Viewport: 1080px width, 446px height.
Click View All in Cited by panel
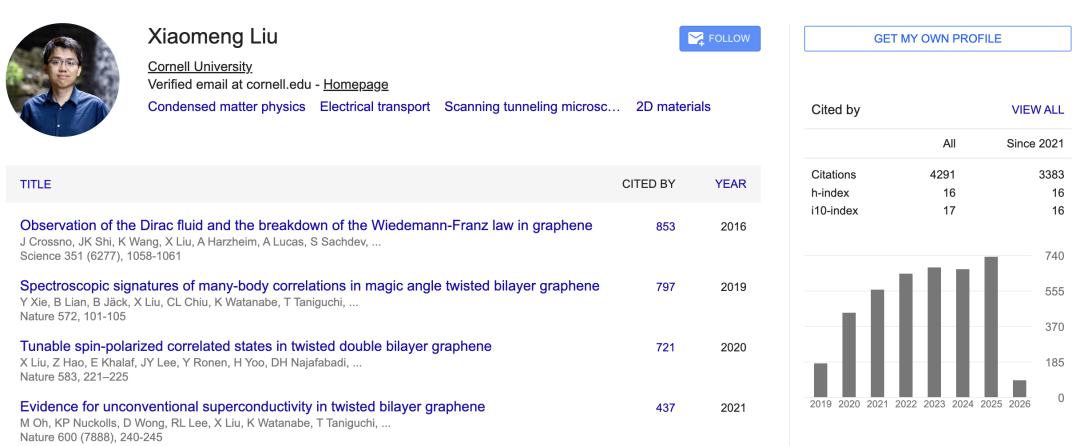(x=1037, y=110)
